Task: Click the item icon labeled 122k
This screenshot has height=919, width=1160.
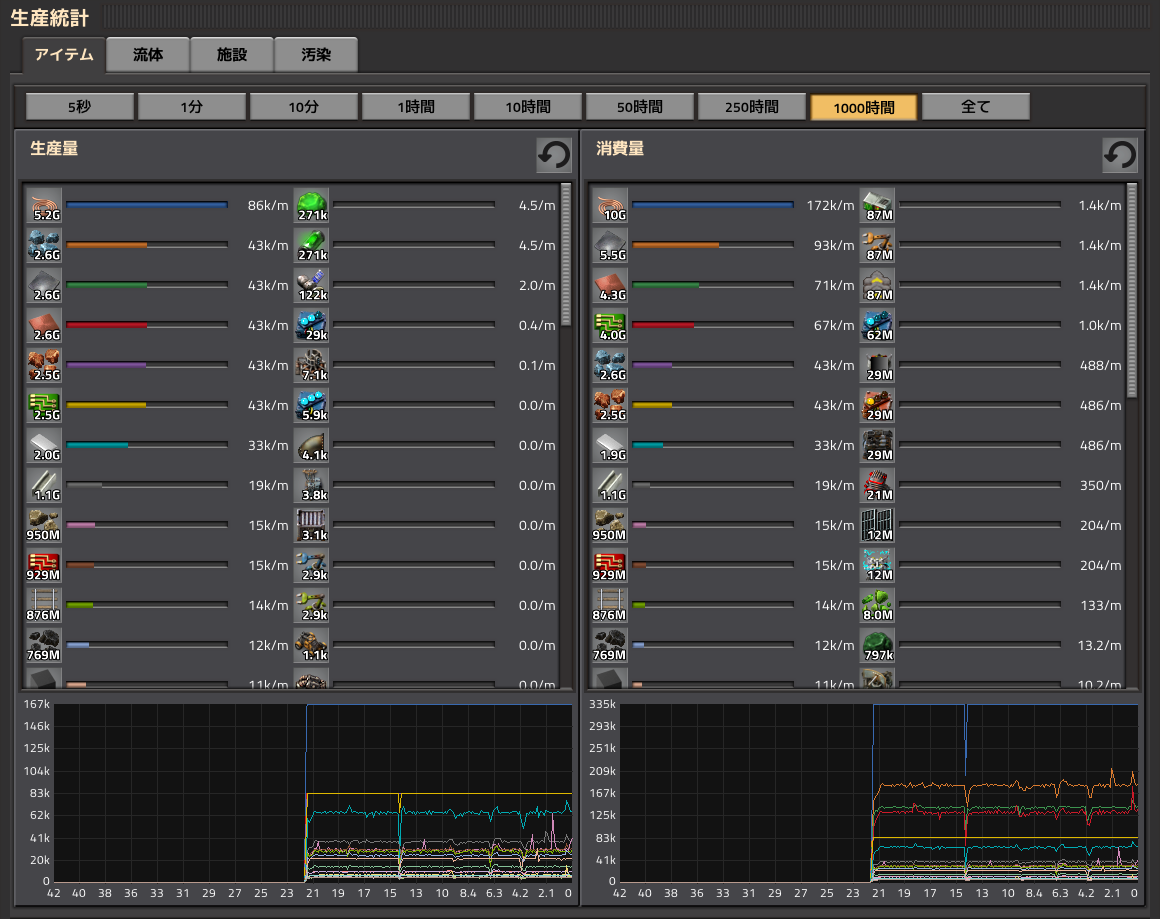Action: click(311, 285)
